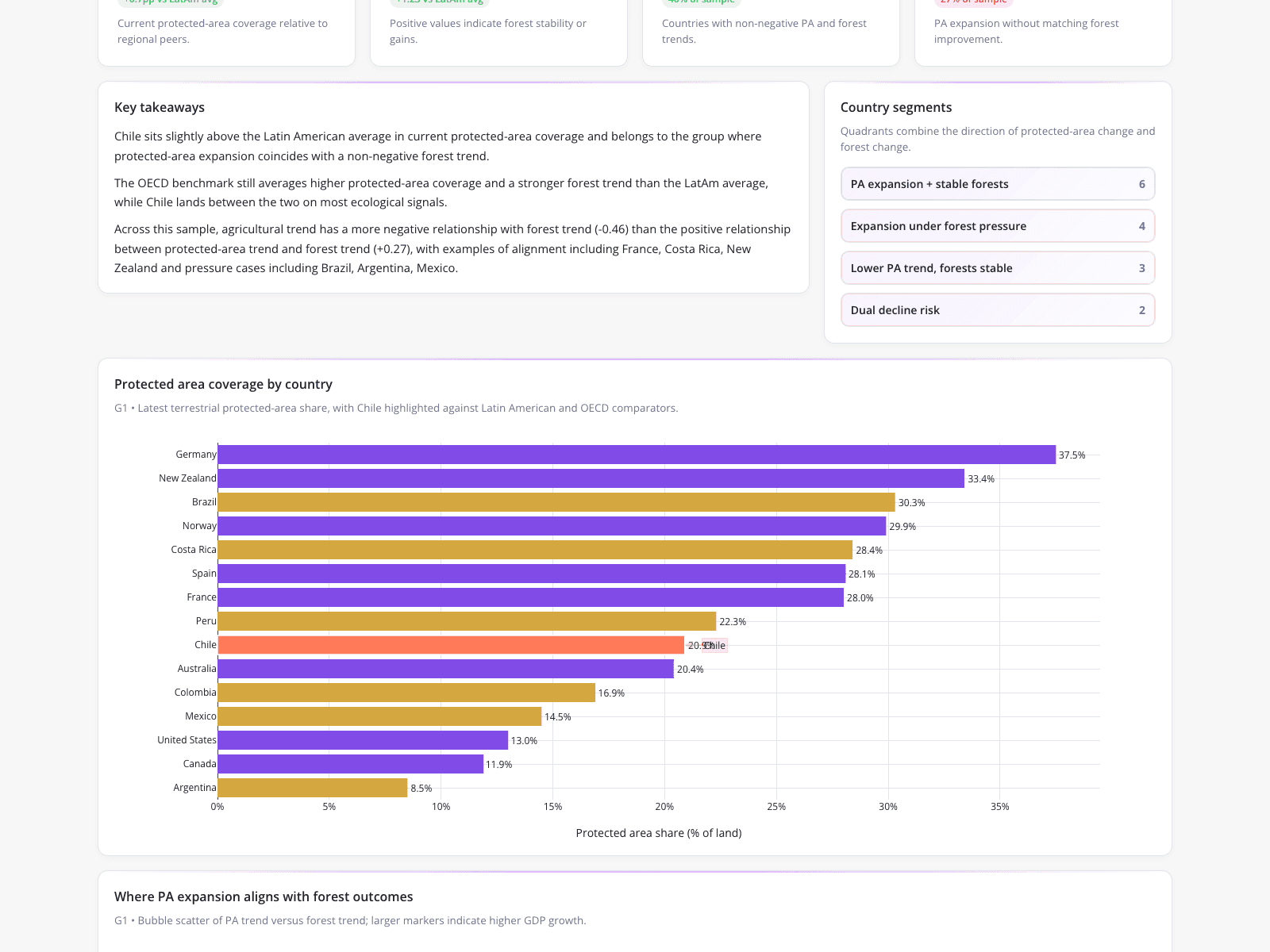1270x952 pixels.
Task: Click the New Zealand bar in the chart
Action: click(x=591, y=478)
